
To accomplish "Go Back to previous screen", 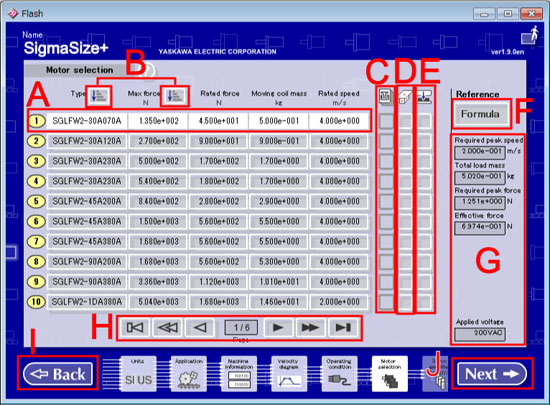I will click(x=58, y=374).
